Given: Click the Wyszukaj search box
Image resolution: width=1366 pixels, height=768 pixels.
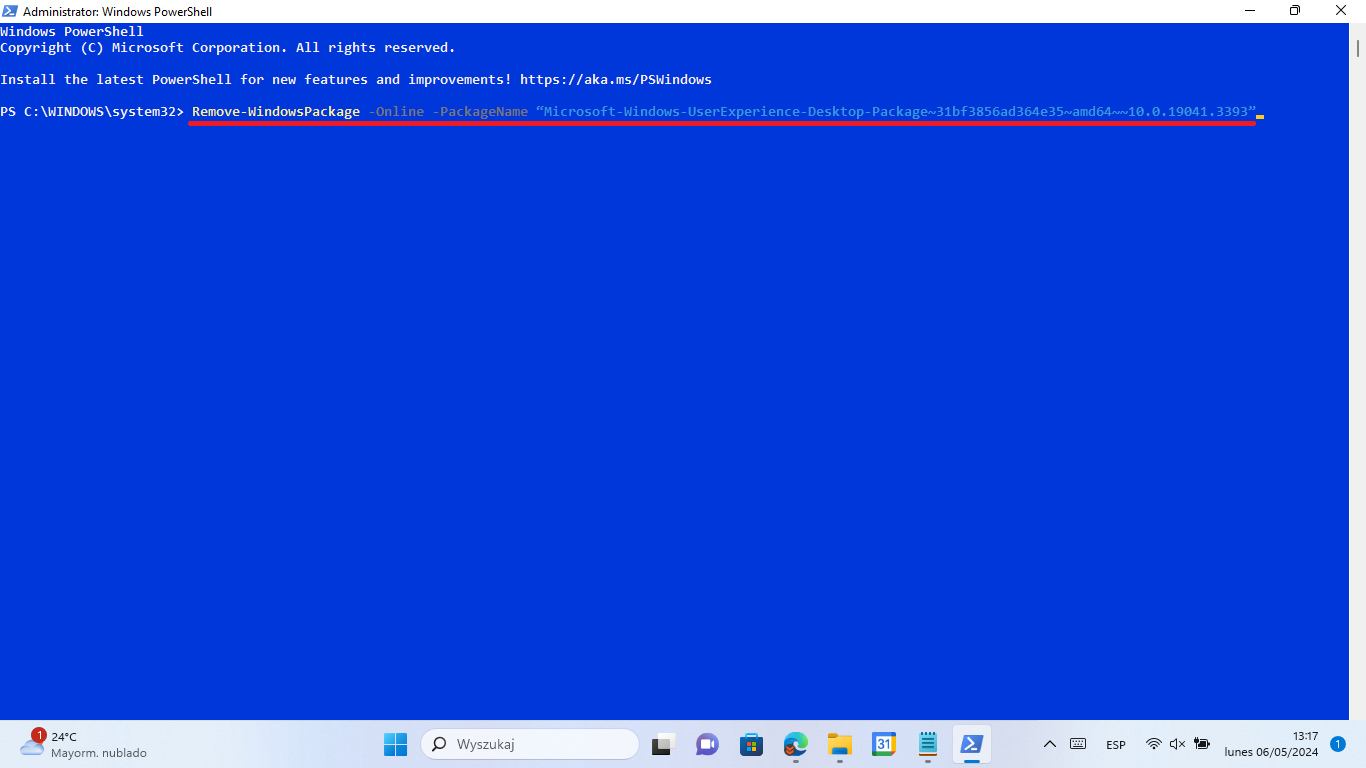Looking at the screenshot, I should pos(530,745).
